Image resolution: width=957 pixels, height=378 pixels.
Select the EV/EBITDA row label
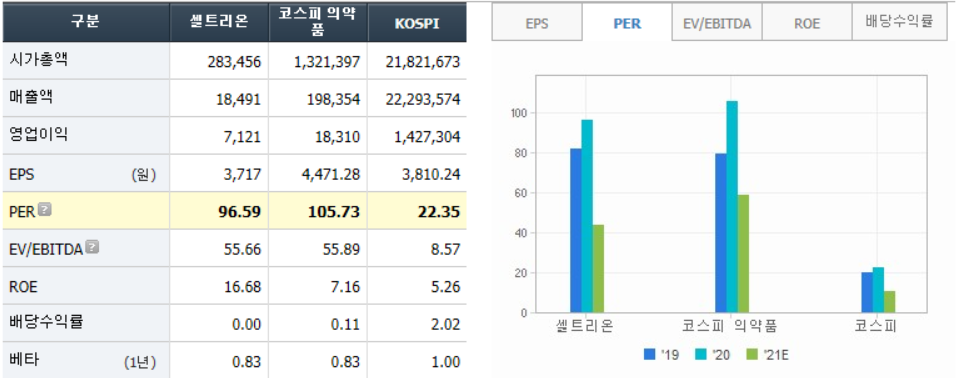tap(46, 249)
